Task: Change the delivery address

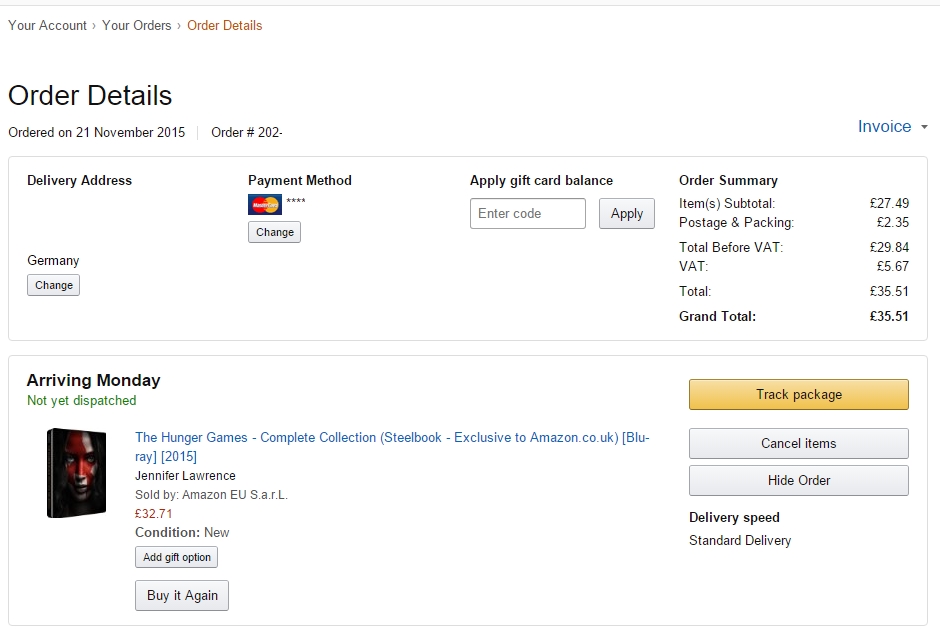Action: (x=53, y=285)
